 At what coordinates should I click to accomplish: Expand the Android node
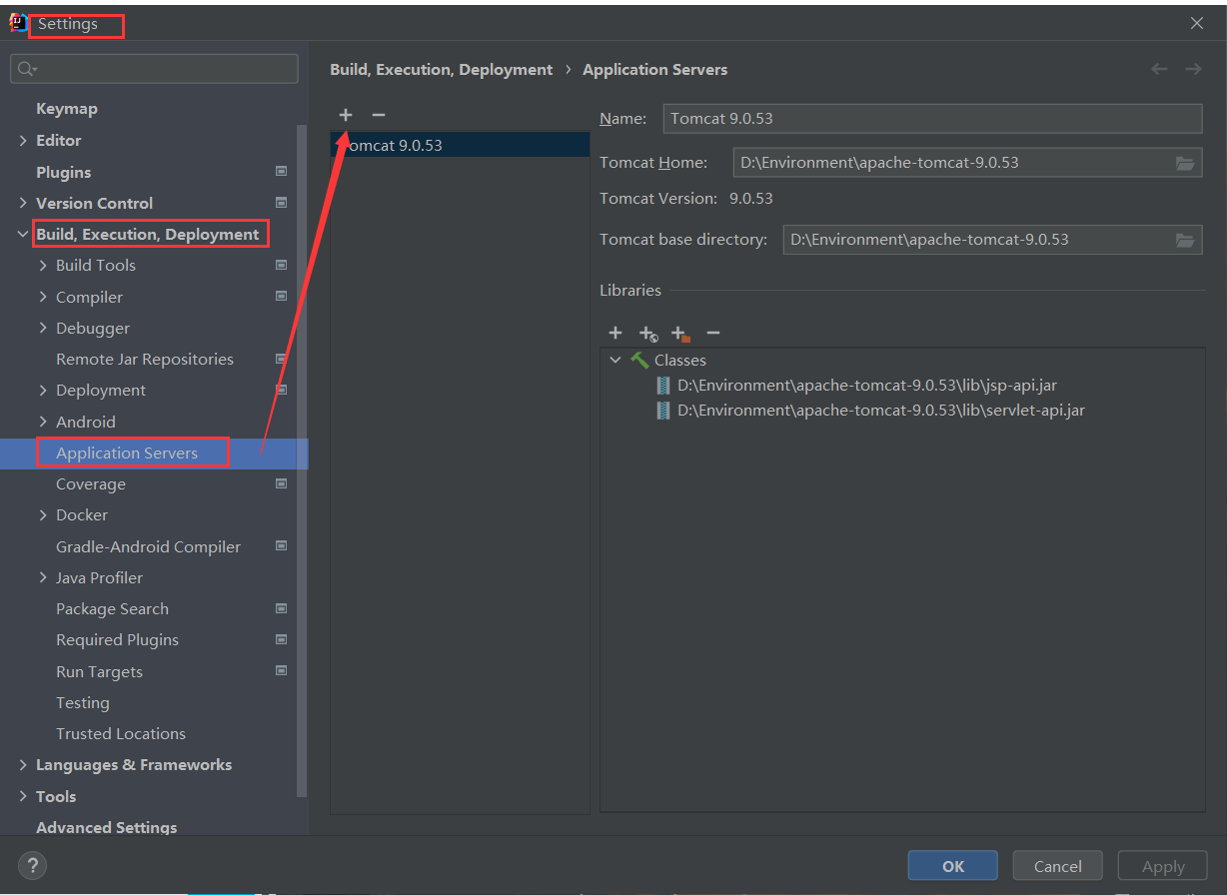(x=43, y=422)
